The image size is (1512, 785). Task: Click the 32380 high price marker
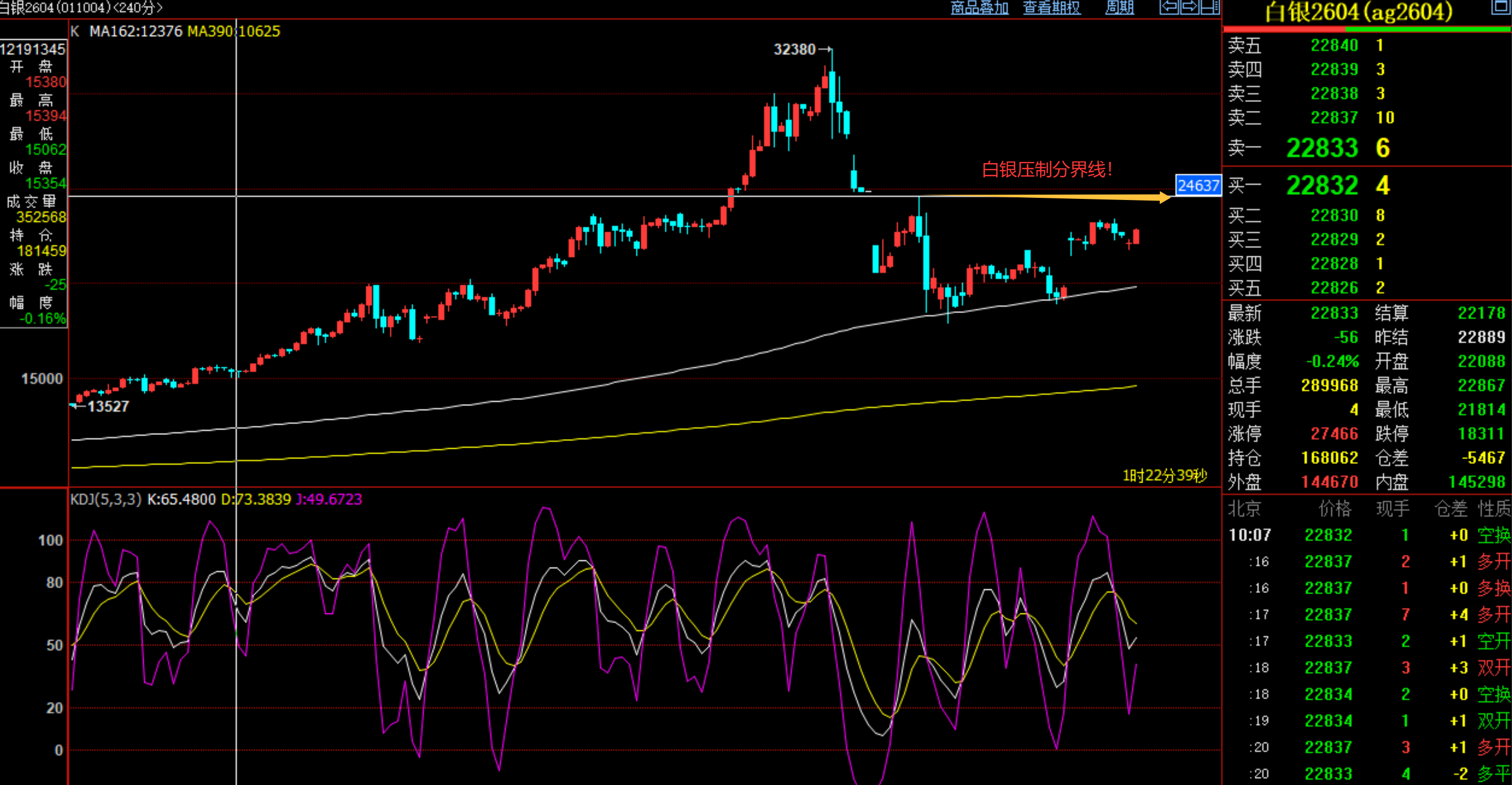tap(794, 49)
